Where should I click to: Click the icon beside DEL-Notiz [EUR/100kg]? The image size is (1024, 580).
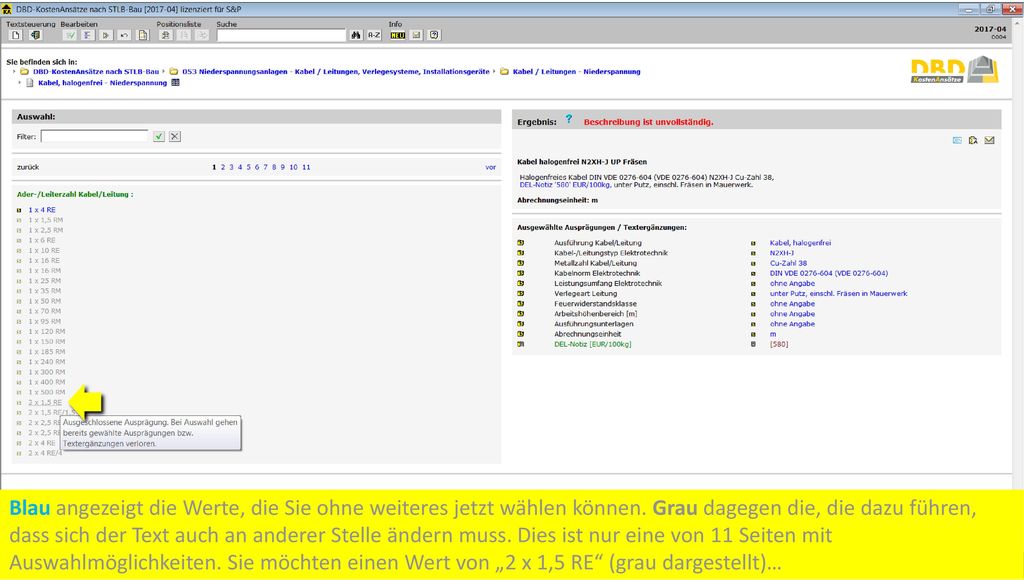click(x=520, y=344)
